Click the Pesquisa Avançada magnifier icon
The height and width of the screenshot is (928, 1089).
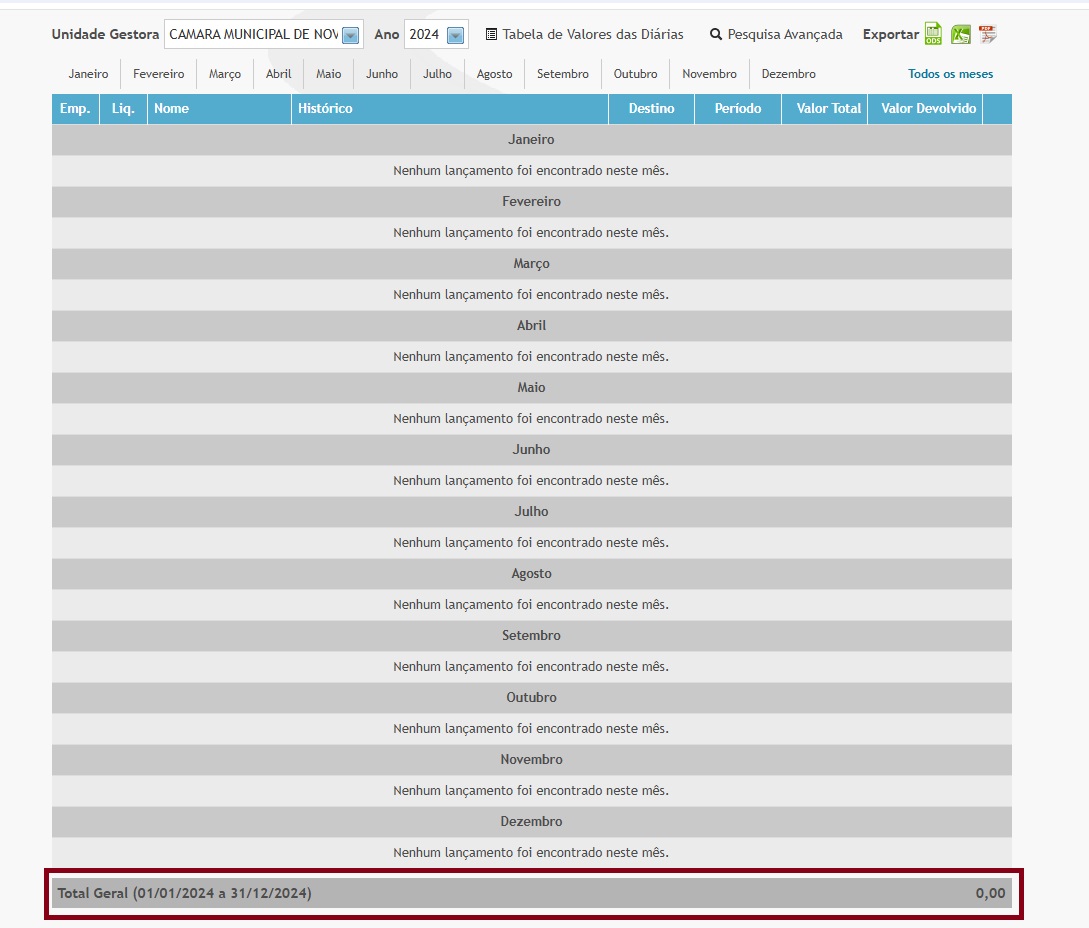click(716, 35)
